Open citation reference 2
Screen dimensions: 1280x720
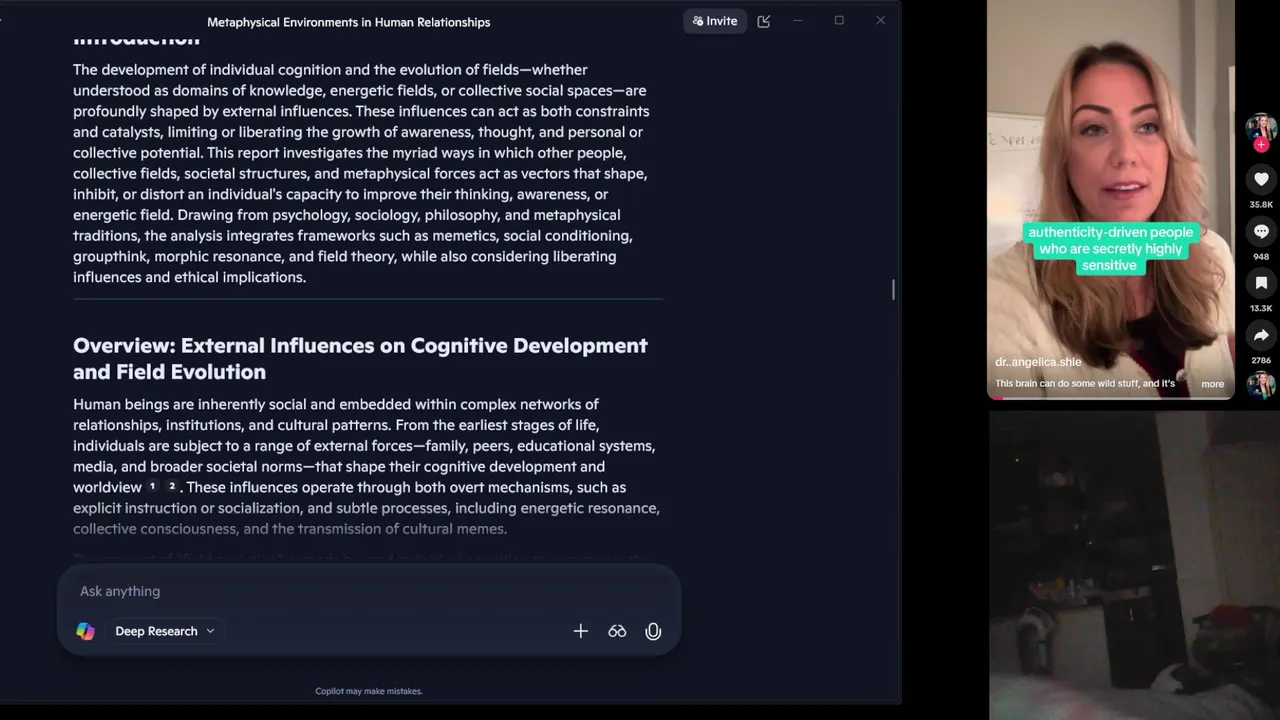(x=172, y=486)
